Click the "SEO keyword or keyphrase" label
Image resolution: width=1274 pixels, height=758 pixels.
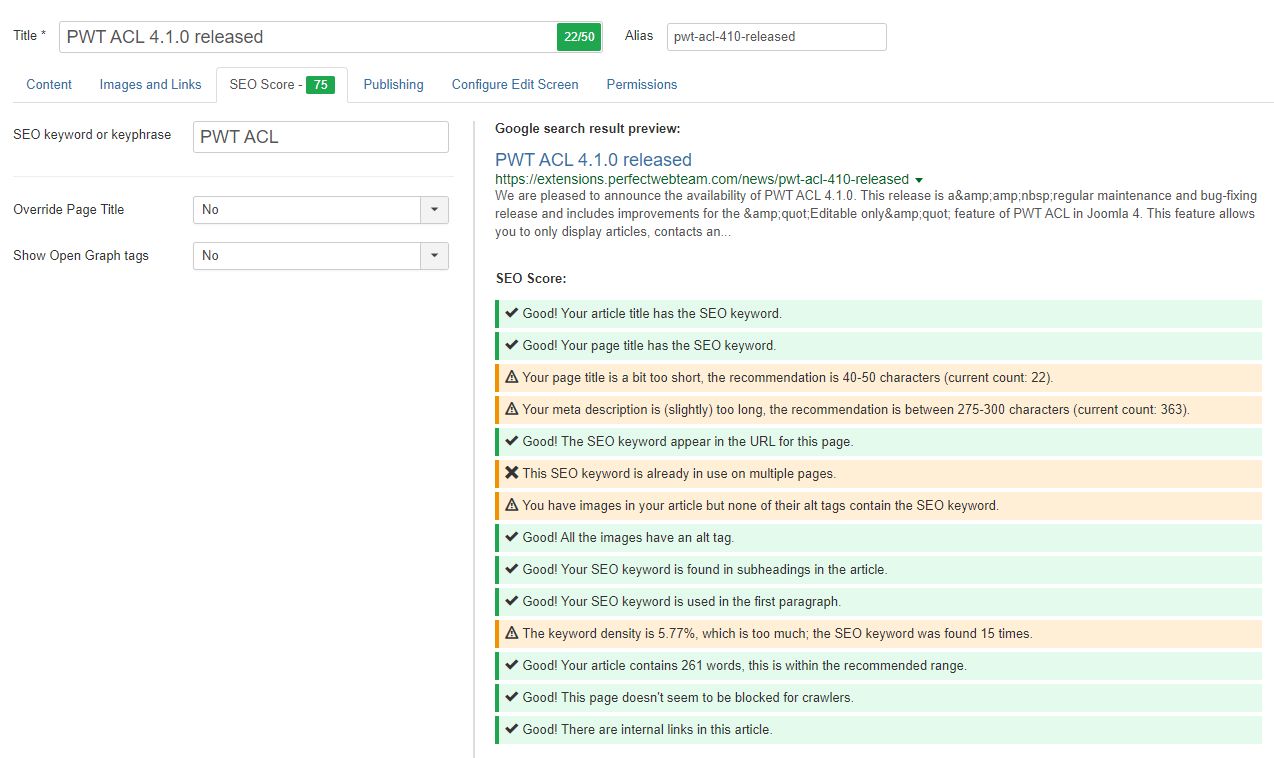pos(92,135)
